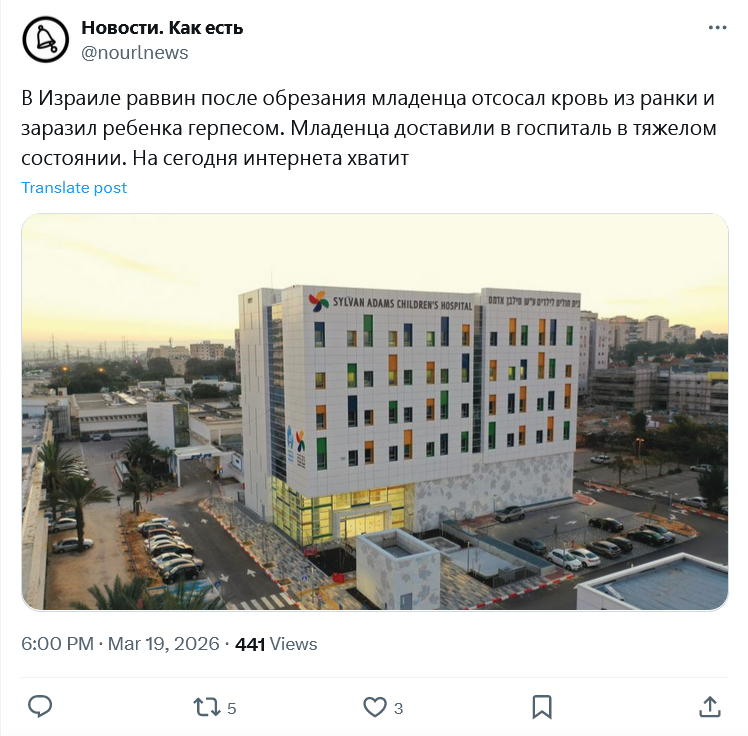The width and height of the screenshot is (748, 736).
Task: Click the 6:00 PM Mar 19, 2026 timestamp
Action: point(120,644)
